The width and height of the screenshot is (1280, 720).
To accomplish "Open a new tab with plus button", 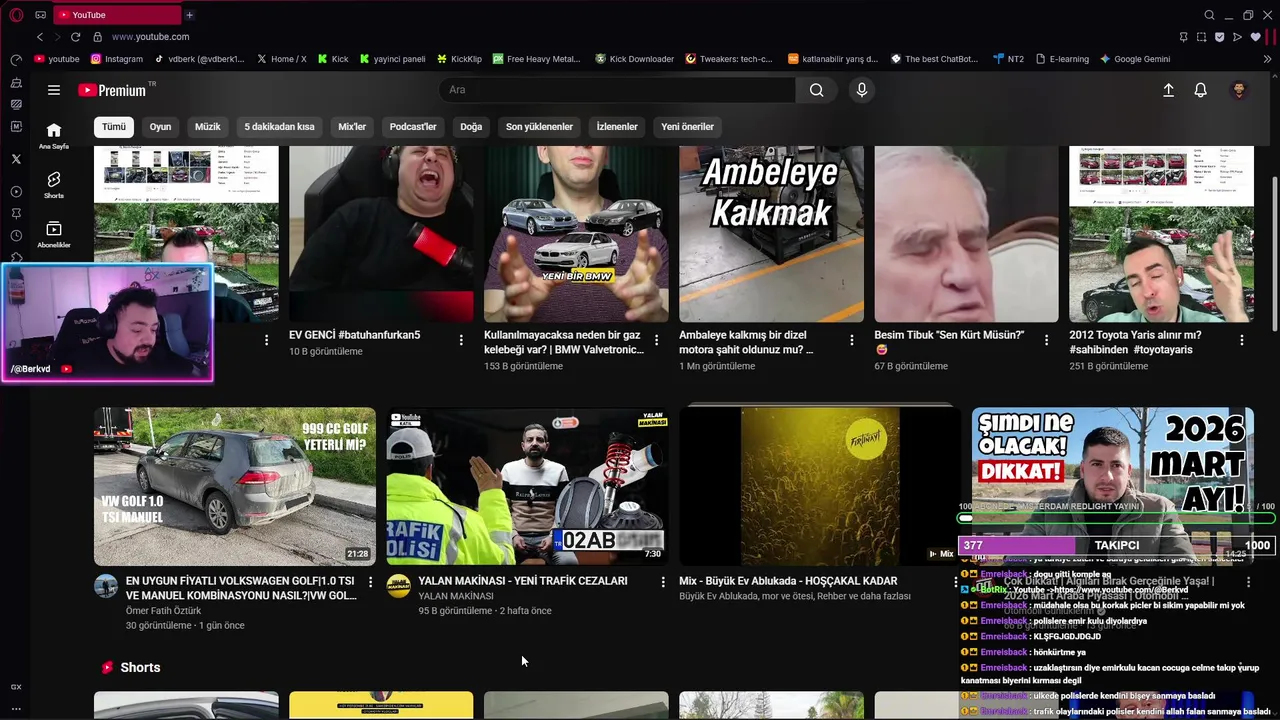I will click(189, 15).
